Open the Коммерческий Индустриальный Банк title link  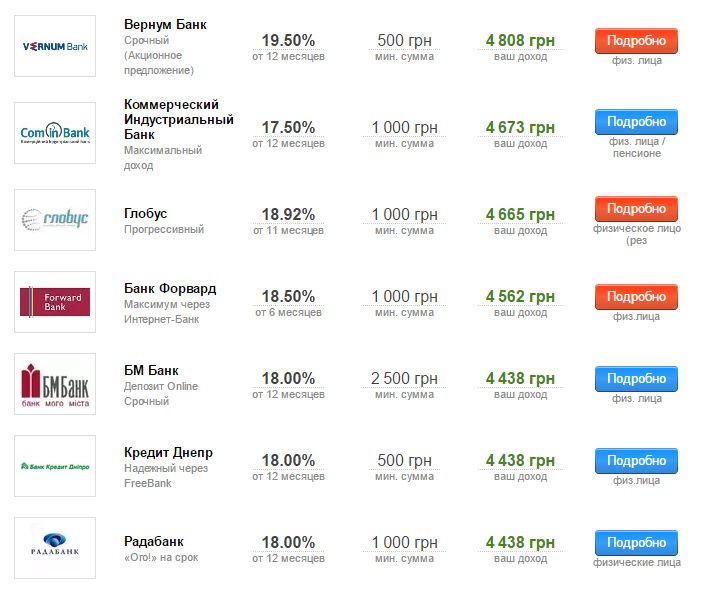[178, 120]
